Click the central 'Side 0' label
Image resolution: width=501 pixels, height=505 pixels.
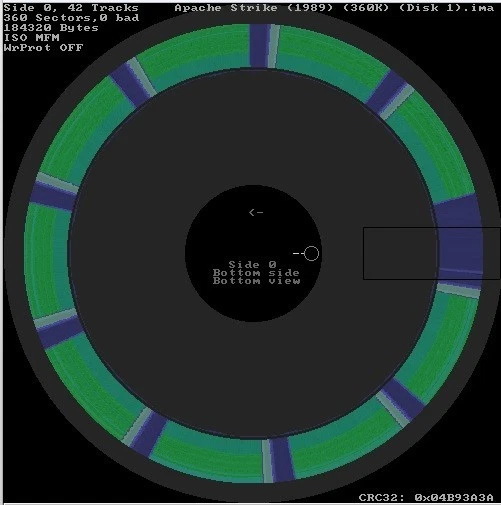[x=253, y=265]
